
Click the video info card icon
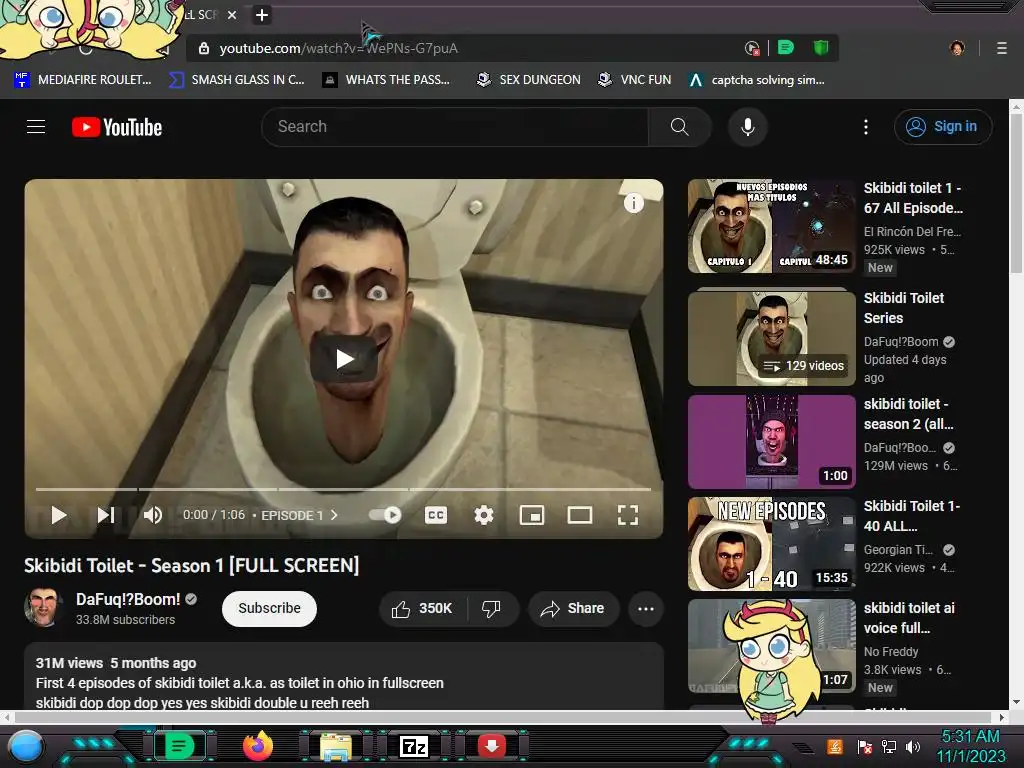[x=633, y=203]
